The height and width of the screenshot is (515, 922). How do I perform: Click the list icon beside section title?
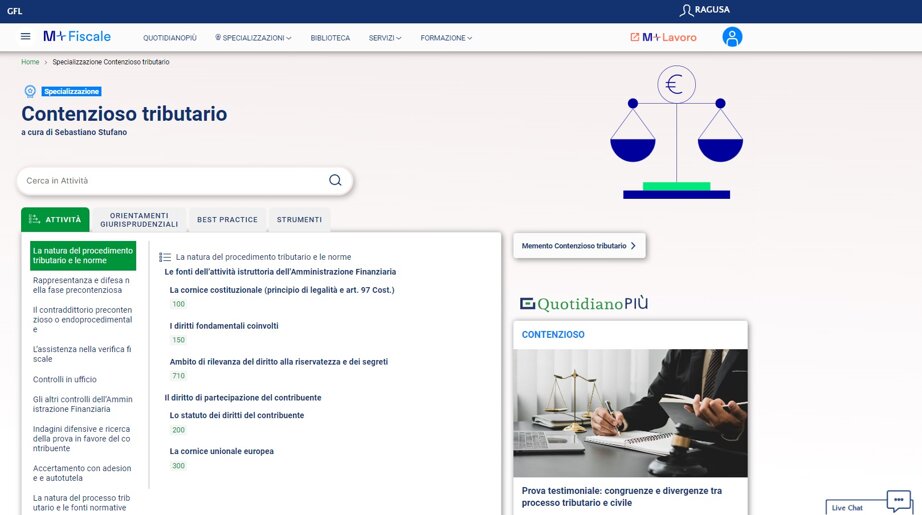(165, 257)
